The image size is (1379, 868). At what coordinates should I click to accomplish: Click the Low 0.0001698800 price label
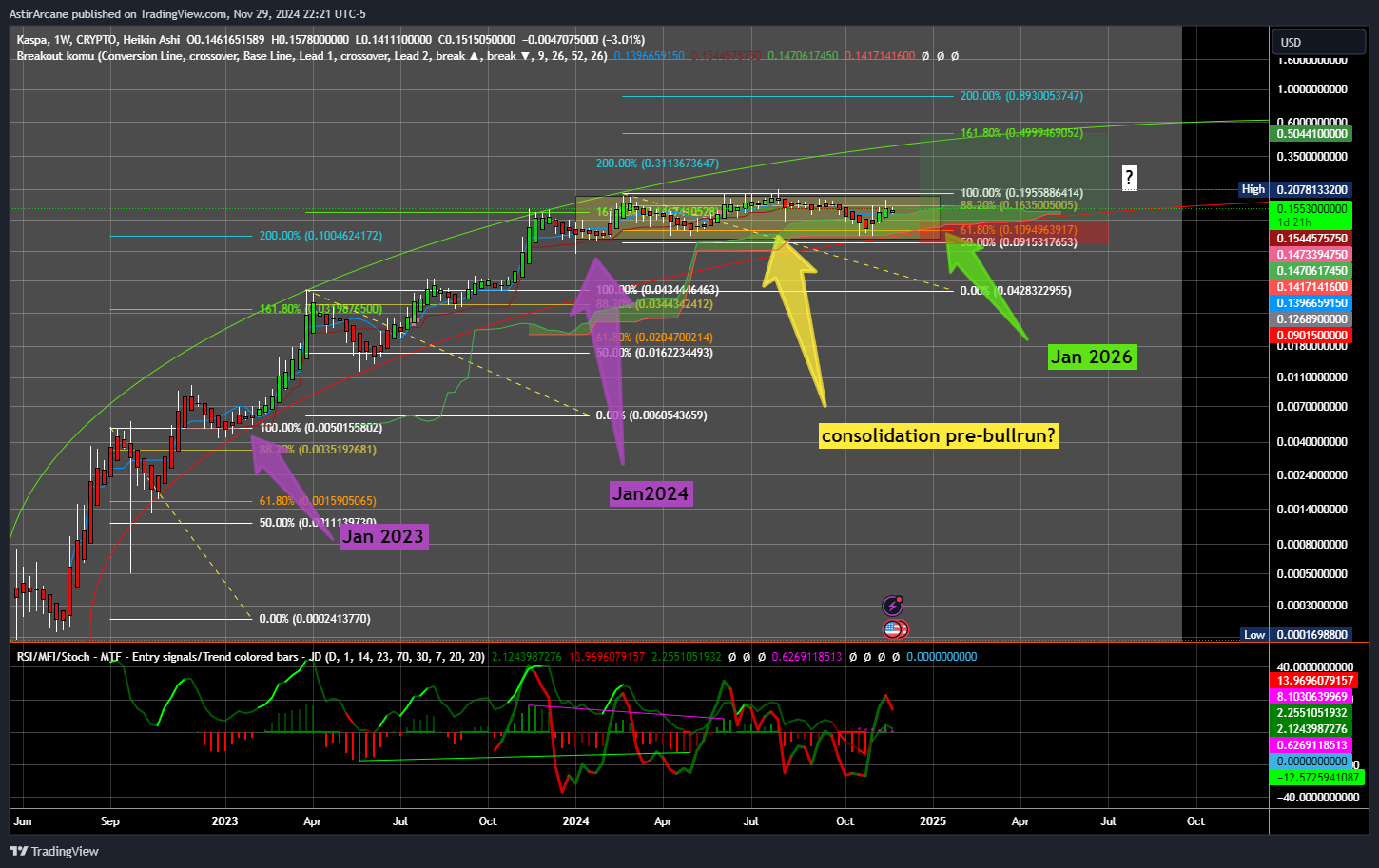(1294, 634)
